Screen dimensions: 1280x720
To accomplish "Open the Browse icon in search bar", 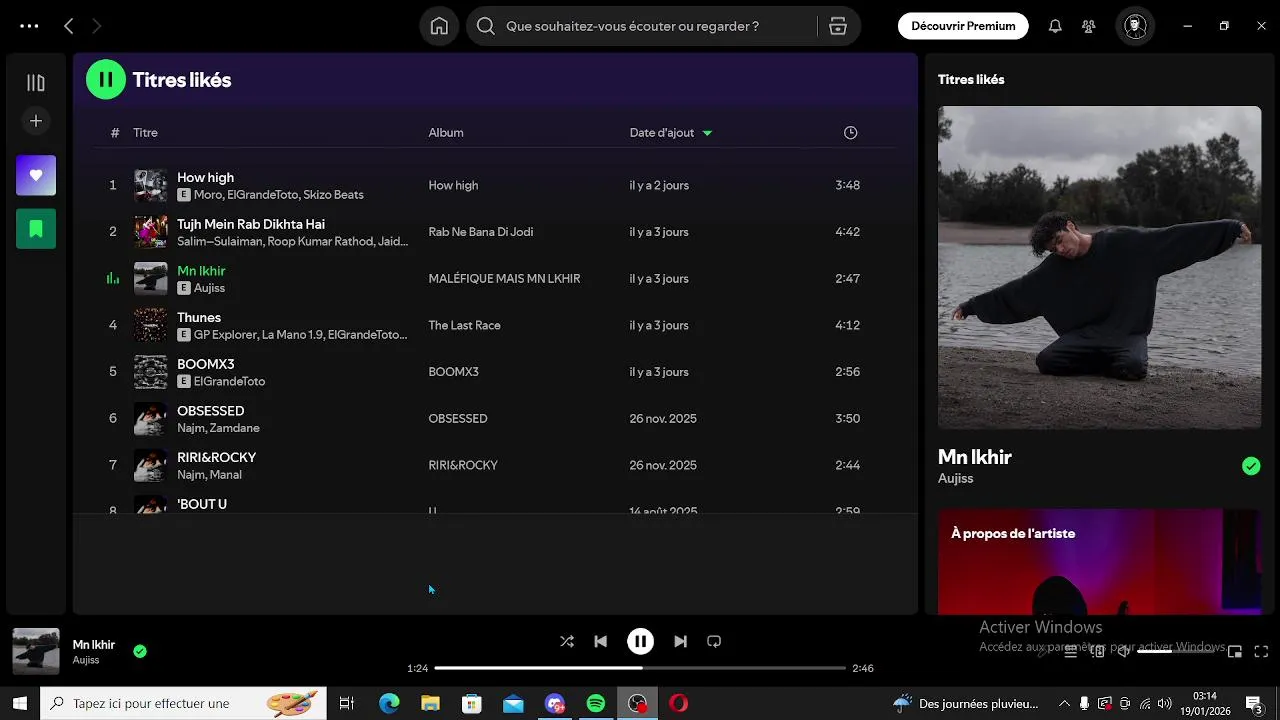I will click(838, 26).
